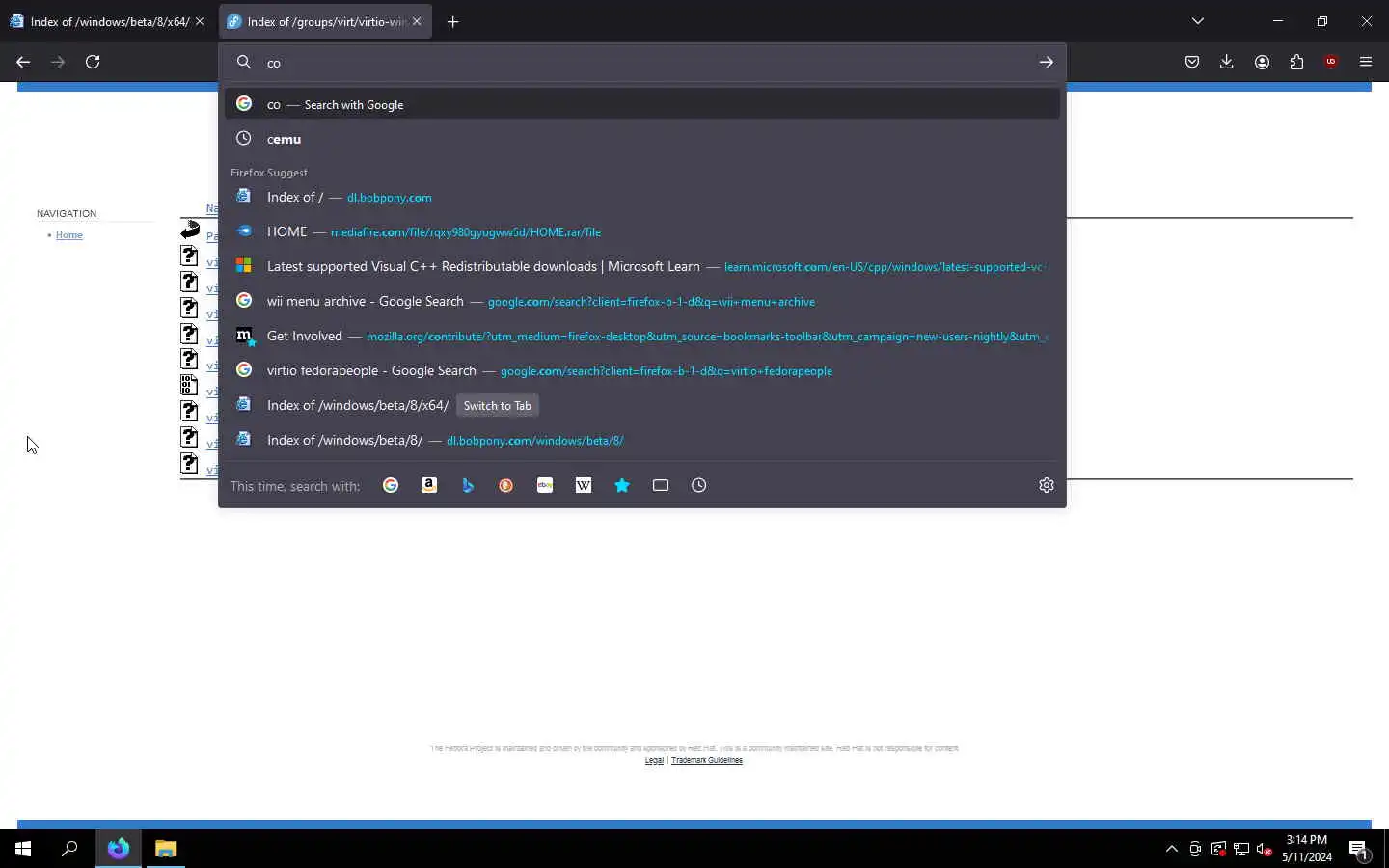Search this time with Google icon
1389x868 pixels.
pos(391,485)
